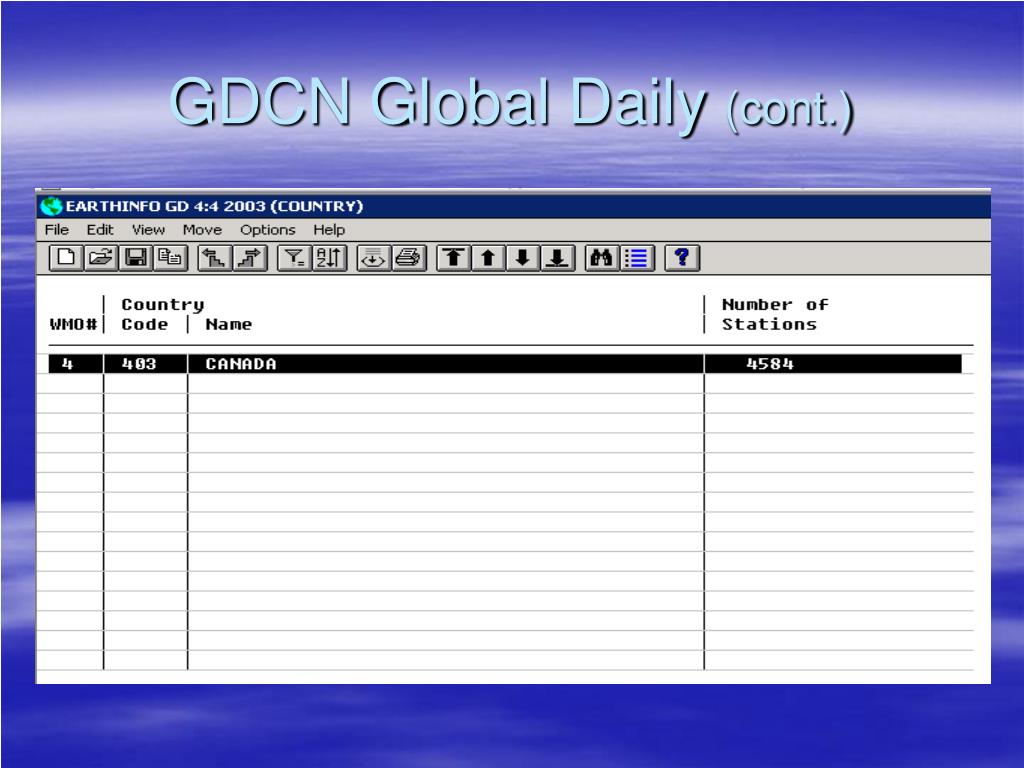Viewport: 1024px width, 768px height.
Task: Click WMO# value 4 in Canada row
Action: coord(75,364)
